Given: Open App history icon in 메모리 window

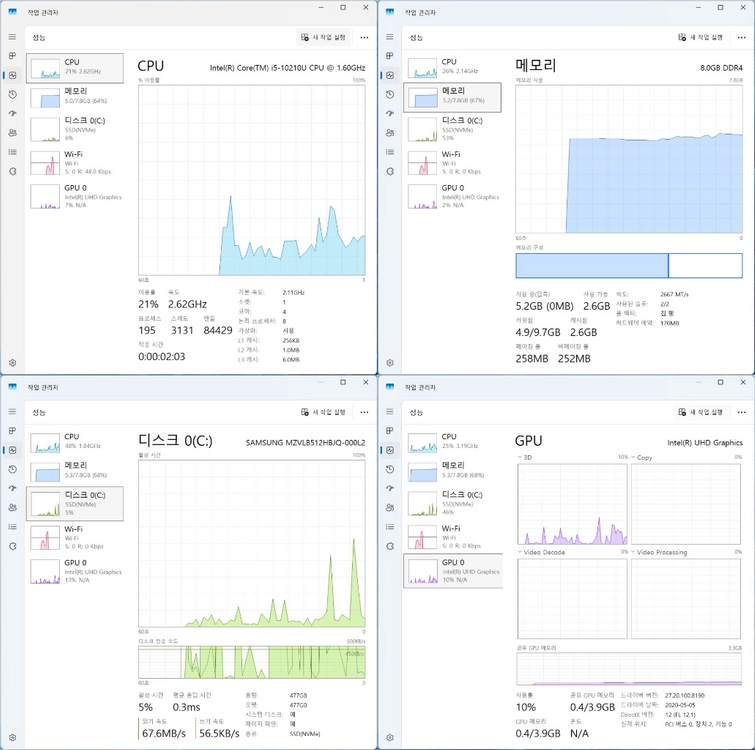Looking at the screenshot, I should tap(390, 94).
